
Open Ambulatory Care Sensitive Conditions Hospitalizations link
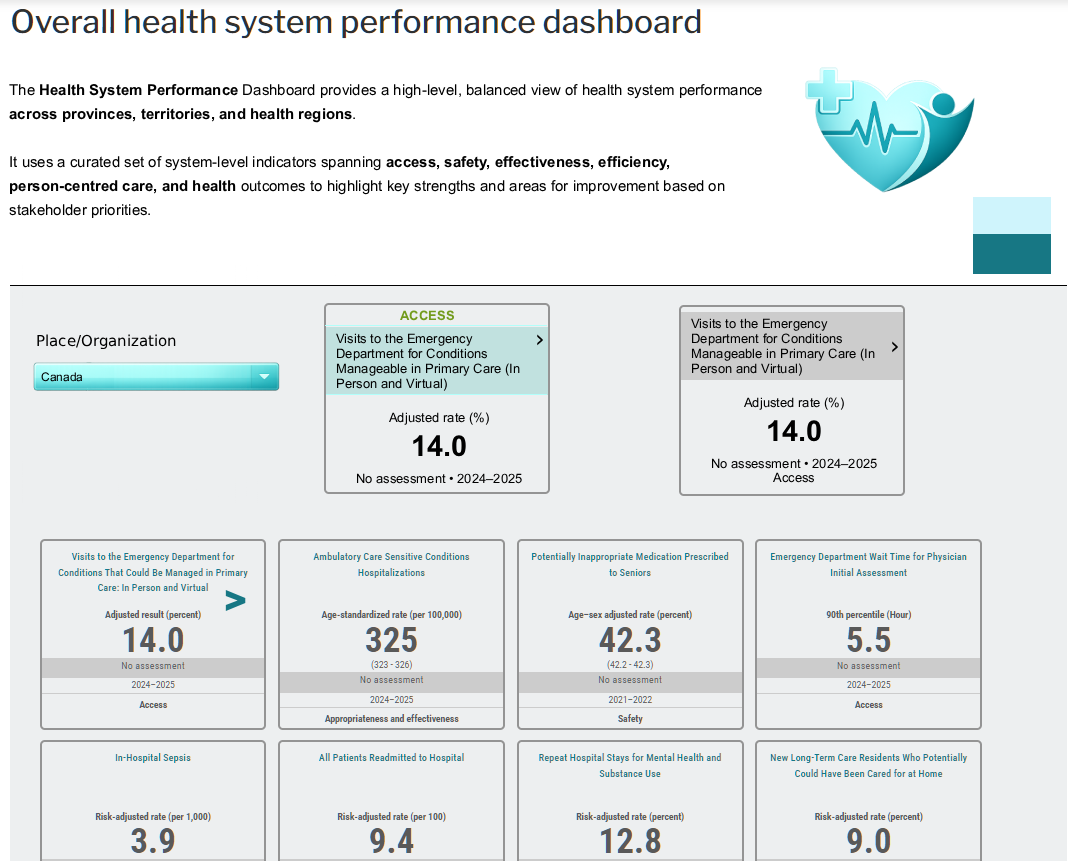[x=391, y=565]
